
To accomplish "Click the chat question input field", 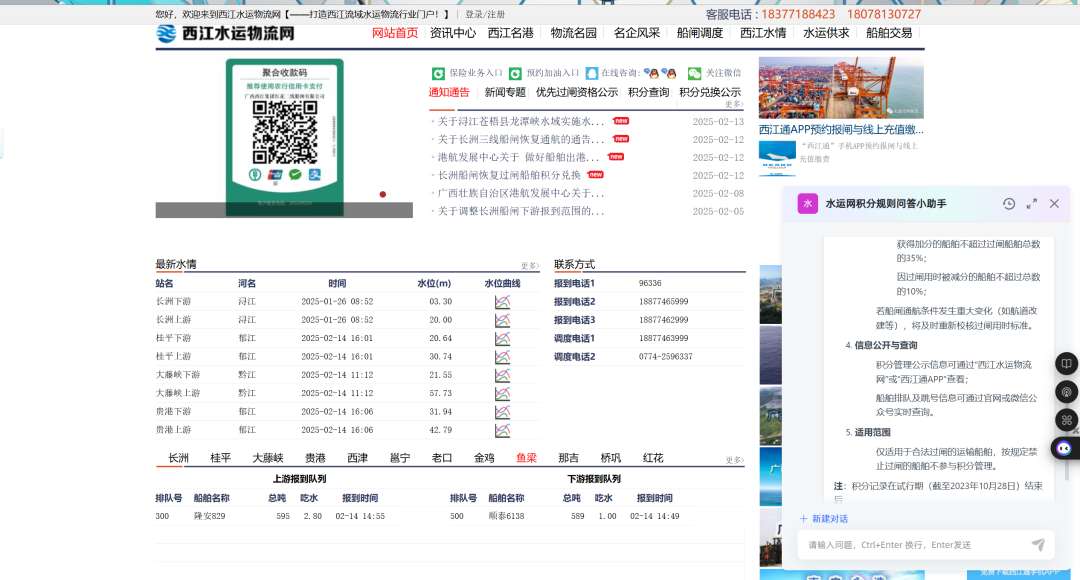I will [x=910, y=545].
